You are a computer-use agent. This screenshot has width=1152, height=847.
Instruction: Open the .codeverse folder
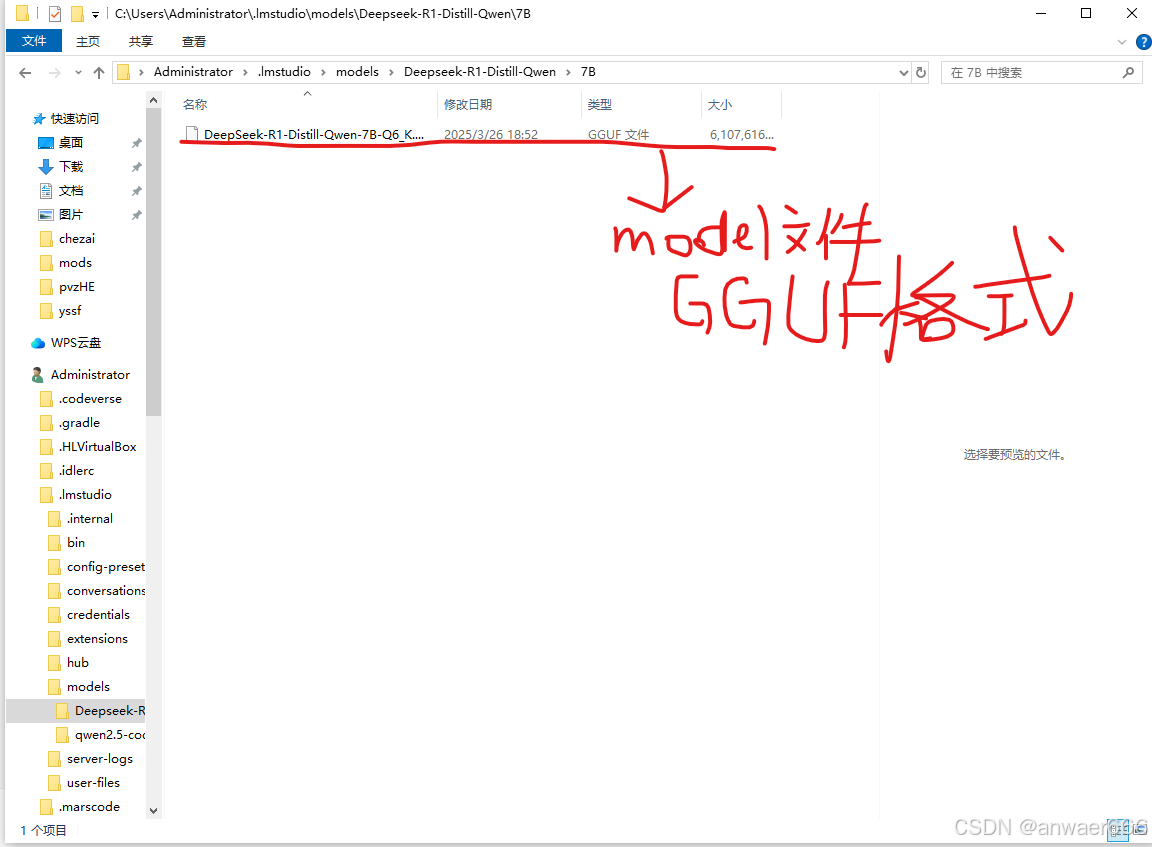(x=90, y=399)
